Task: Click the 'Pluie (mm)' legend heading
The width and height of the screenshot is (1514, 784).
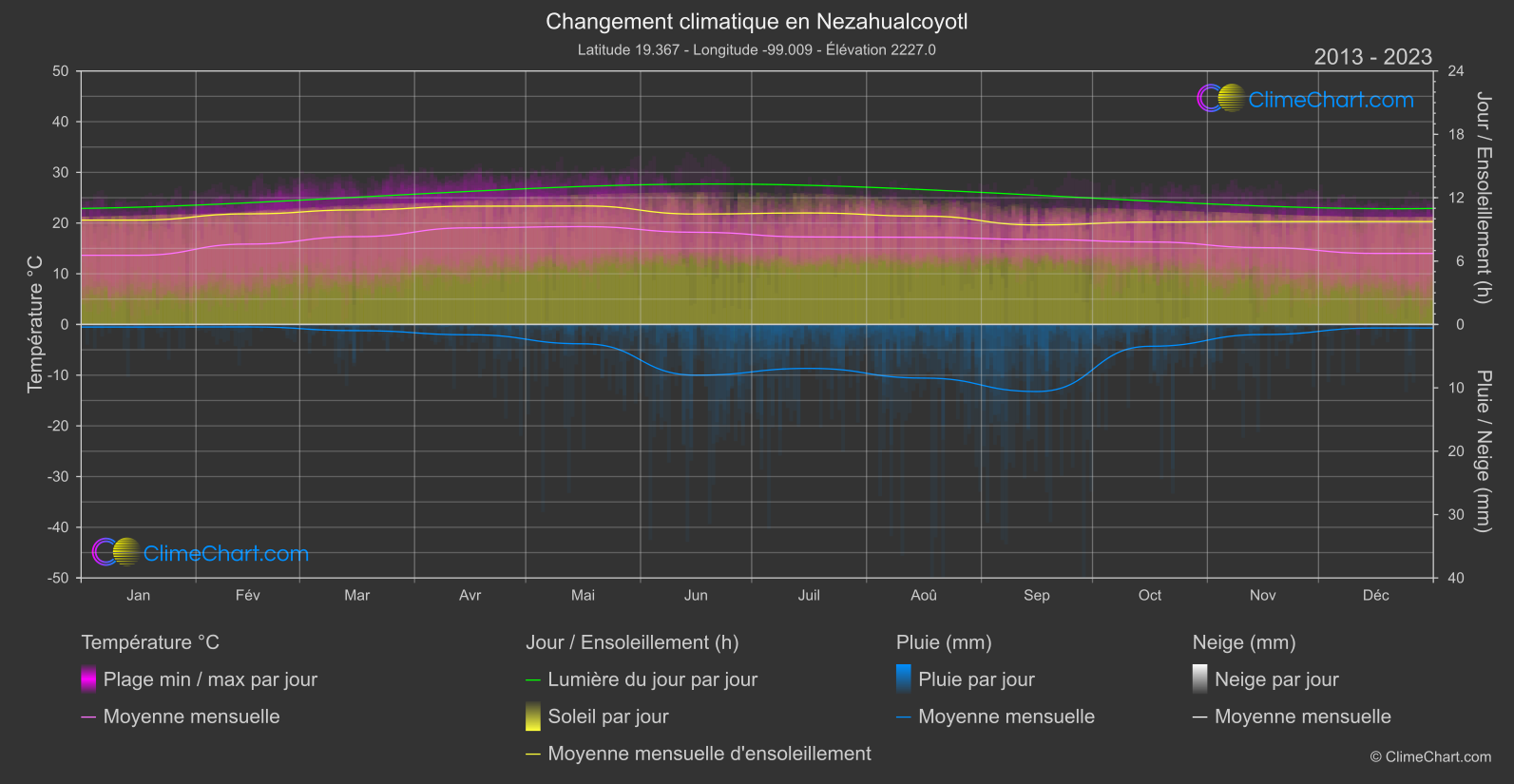Action: pyautogui.click(x=944, y=642)
